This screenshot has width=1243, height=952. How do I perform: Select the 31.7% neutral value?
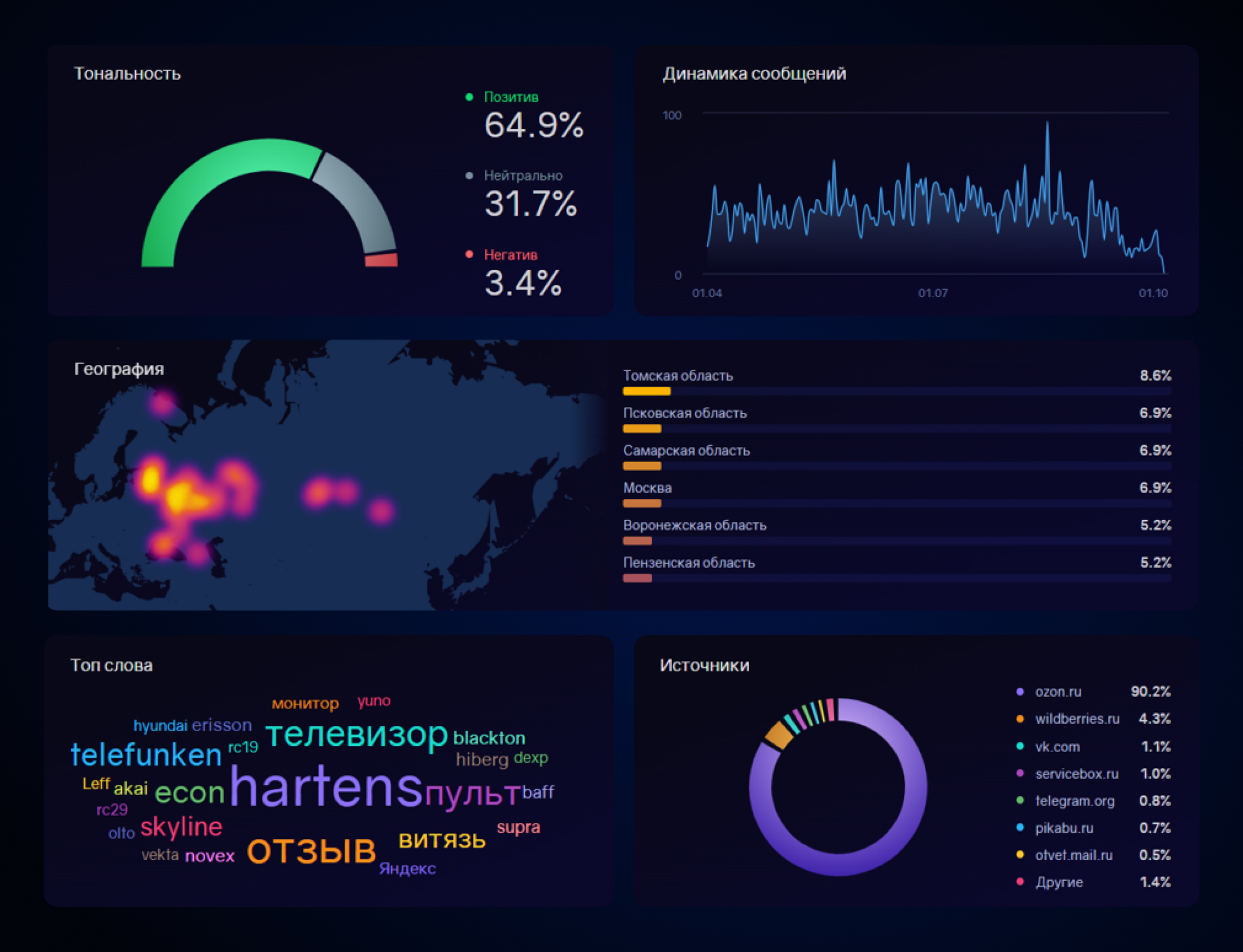[531, 204]
